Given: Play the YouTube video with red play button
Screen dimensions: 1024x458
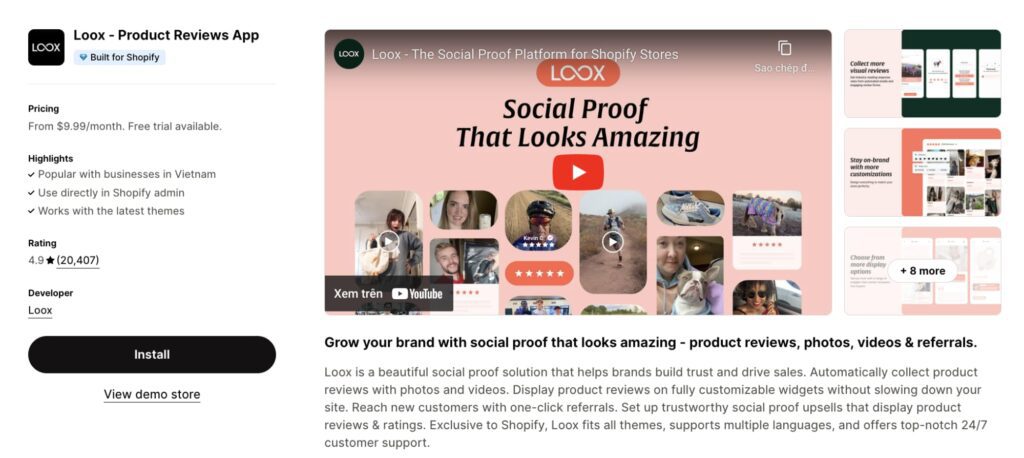Looking at the screenshot, I should point(578,172).
